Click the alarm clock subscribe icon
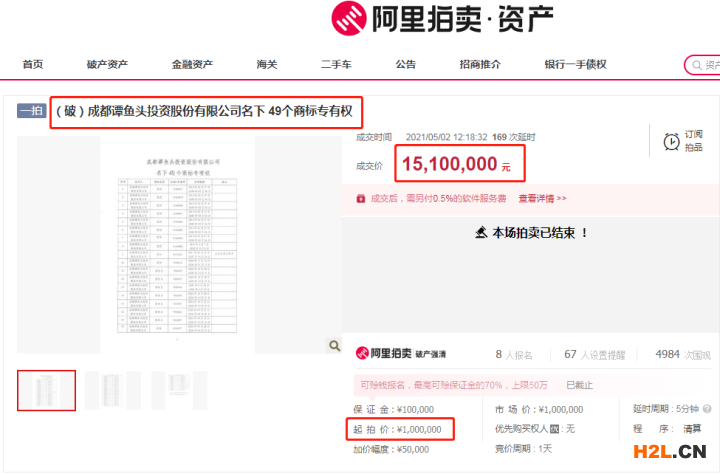Image resolution: width=720 pixels, height=474 pixels. [x=672, y=142]
